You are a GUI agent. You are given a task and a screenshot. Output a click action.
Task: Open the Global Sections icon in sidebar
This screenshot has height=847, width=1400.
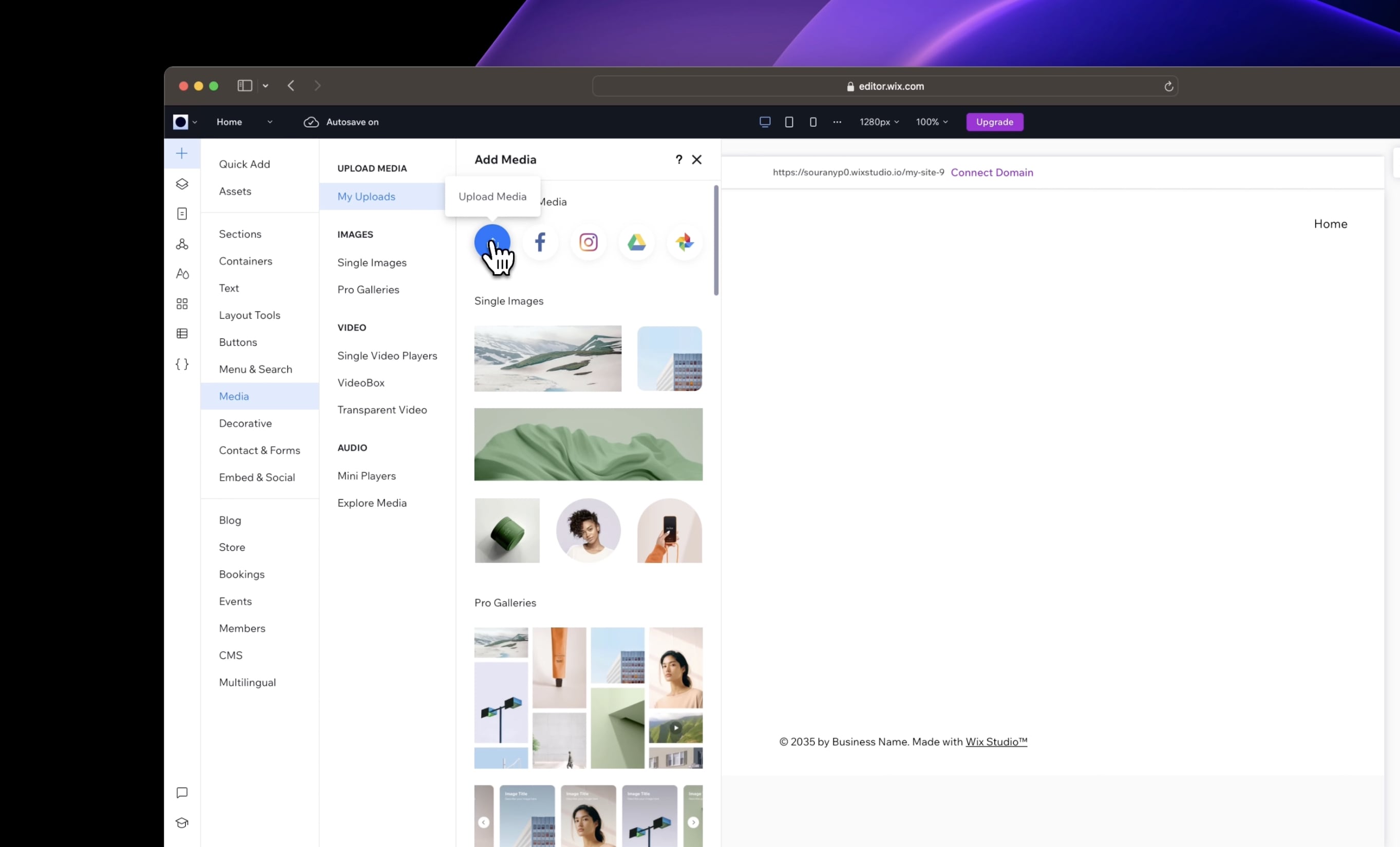tap(182, 244)
